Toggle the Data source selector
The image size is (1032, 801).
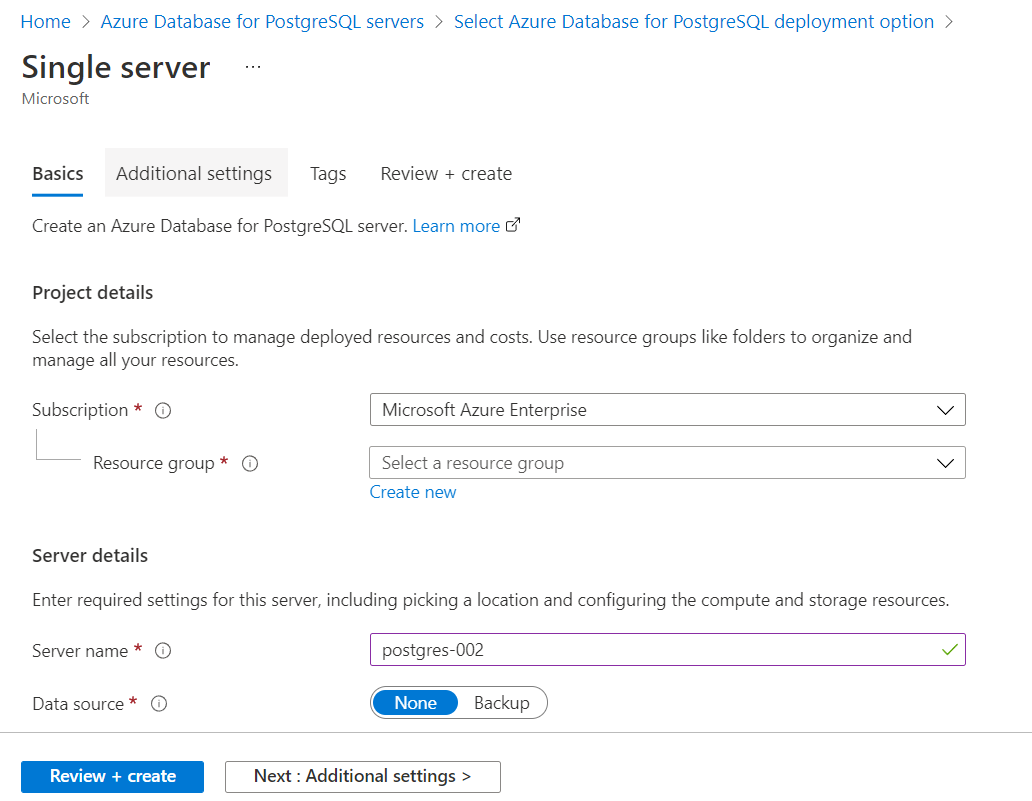click(x=459, y=702)
